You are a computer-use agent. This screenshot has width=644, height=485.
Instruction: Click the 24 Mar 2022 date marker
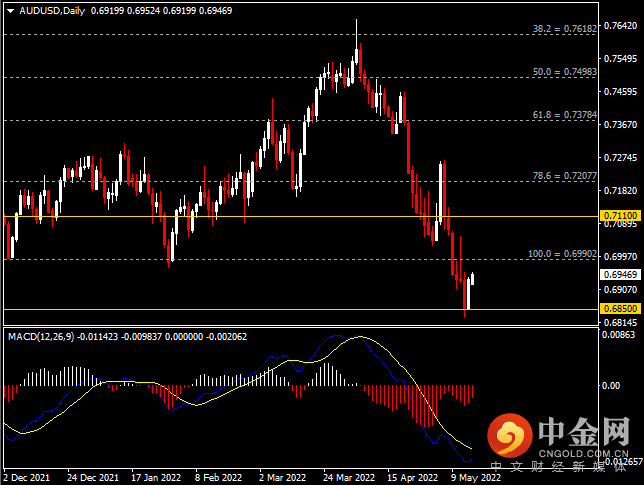348,477
